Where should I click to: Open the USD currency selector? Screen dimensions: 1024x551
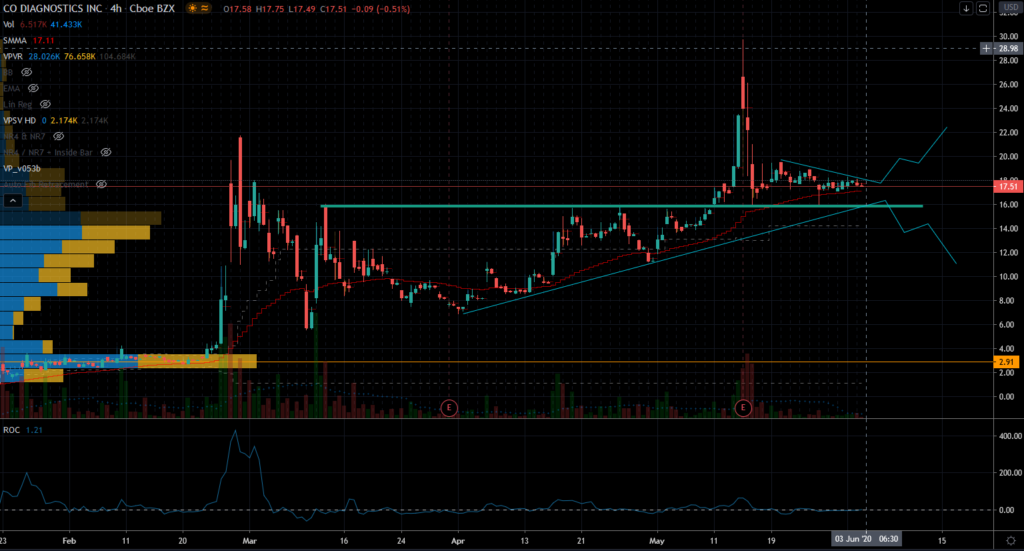1010,7
